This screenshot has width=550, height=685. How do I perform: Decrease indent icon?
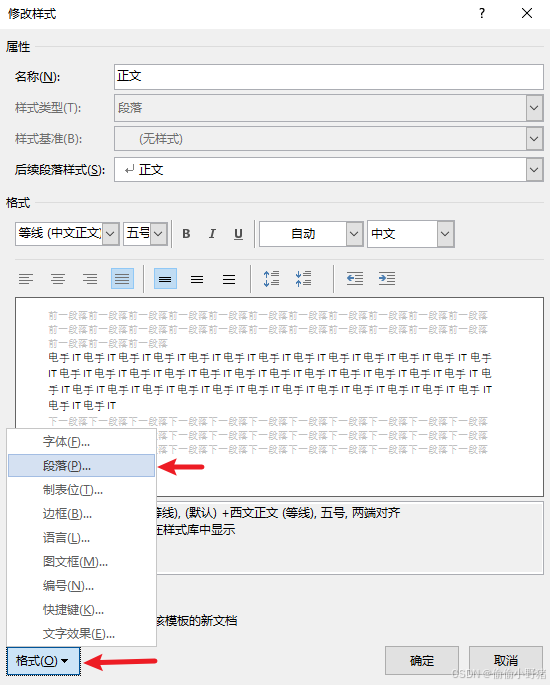click(x=355, y=279)
